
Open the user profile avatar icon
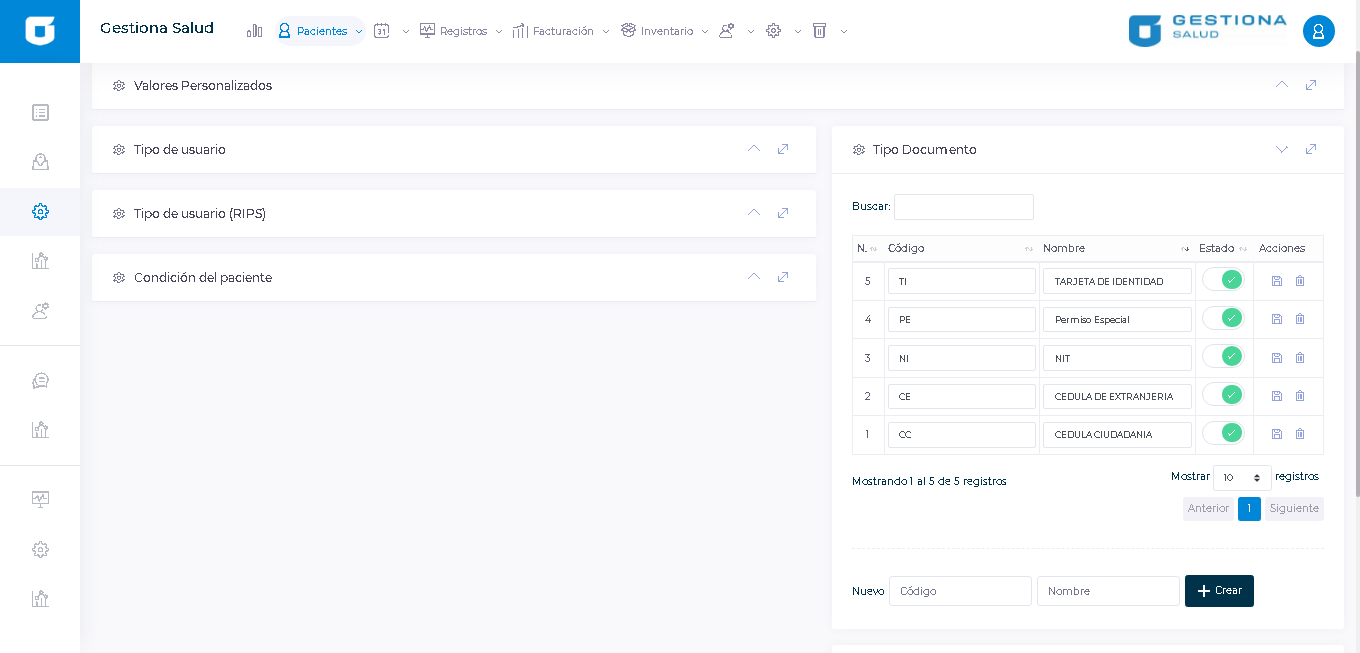coord(1318,31)
